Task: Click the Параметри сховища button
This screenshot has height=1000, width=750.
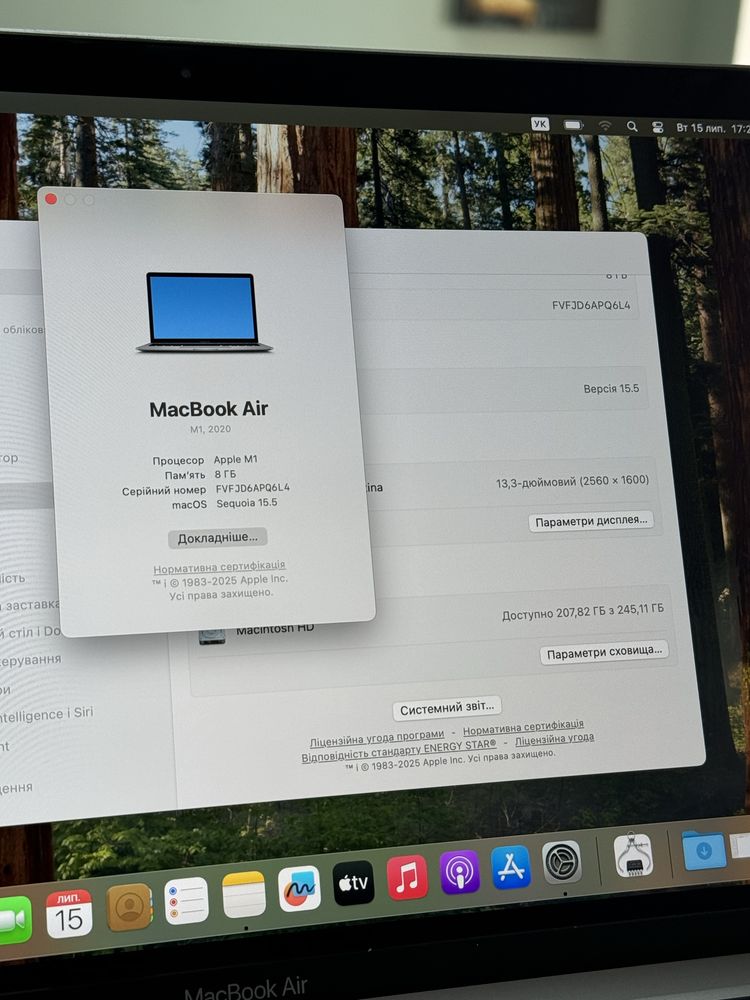Action: pos(604,652)
